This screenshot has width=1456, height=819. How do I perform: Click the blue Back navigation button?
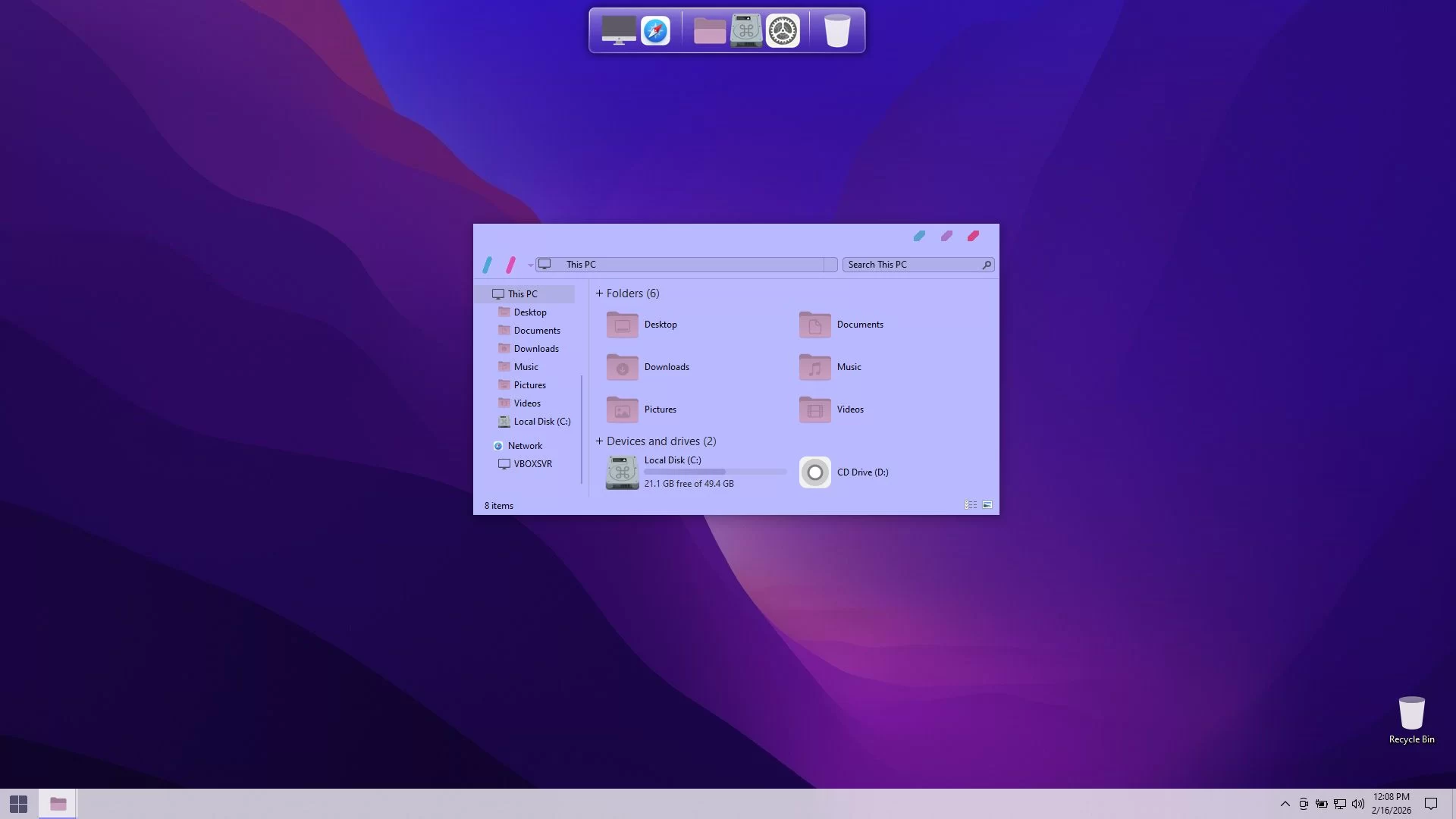[x=488, y=265]
